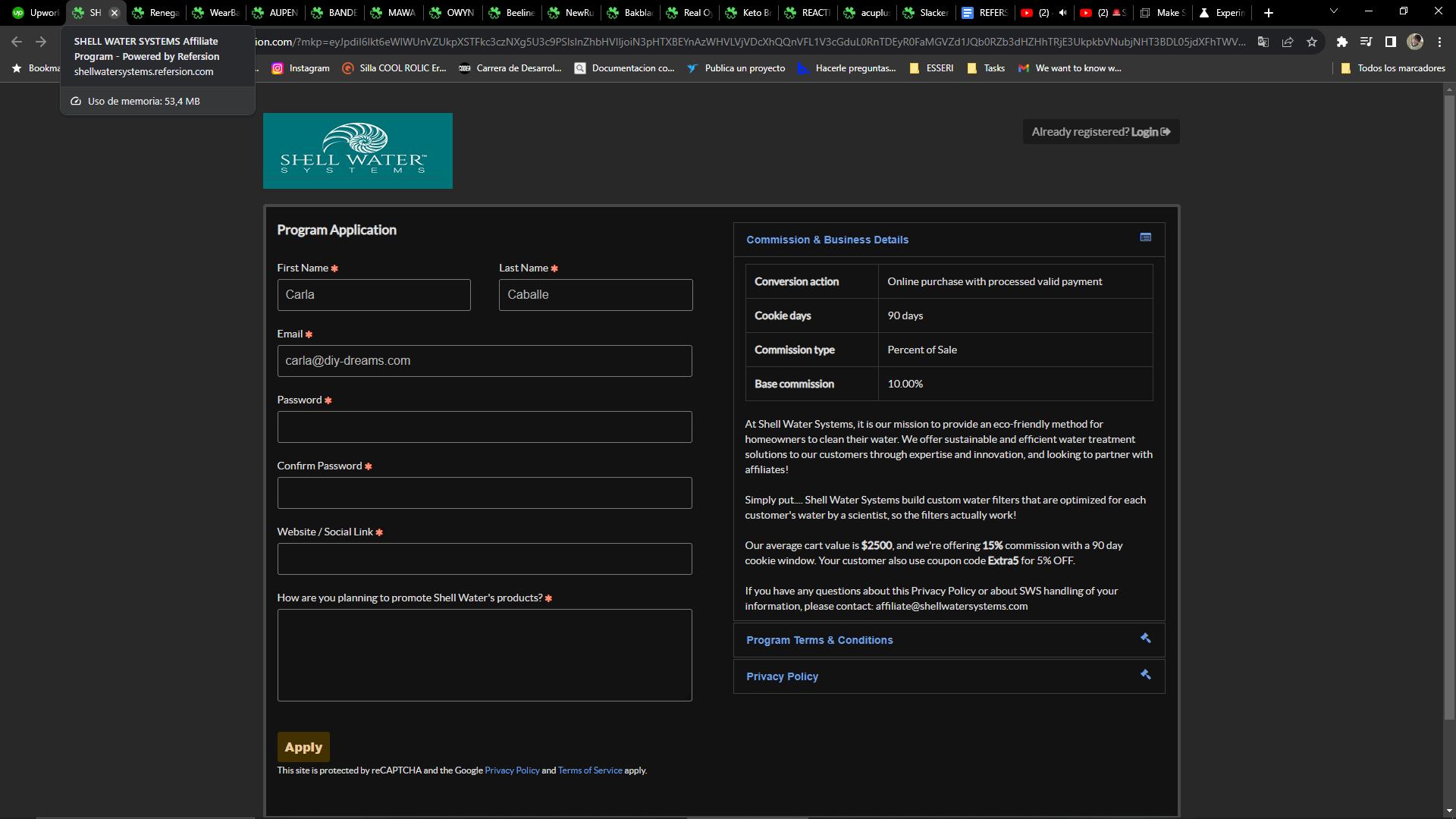Viewport: 1456px width, 819px height.
Task: Open the We want to know Gmail bookmark
Action: (x=1069, y=68)
